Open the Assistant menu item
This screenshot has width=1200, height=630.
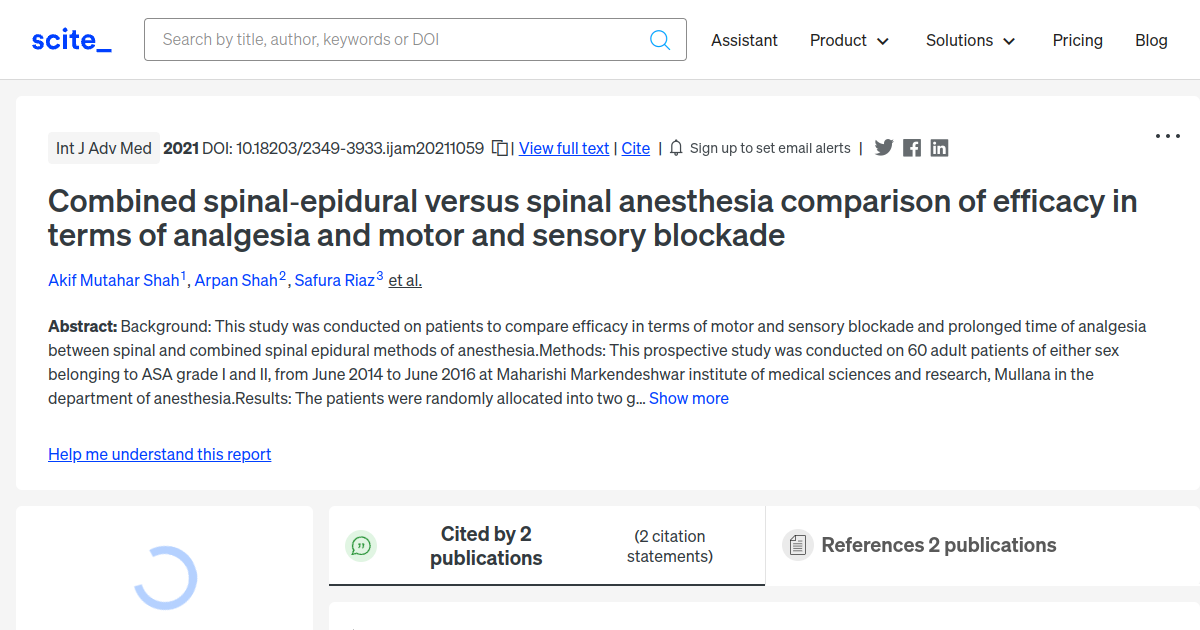click(744, 40)
